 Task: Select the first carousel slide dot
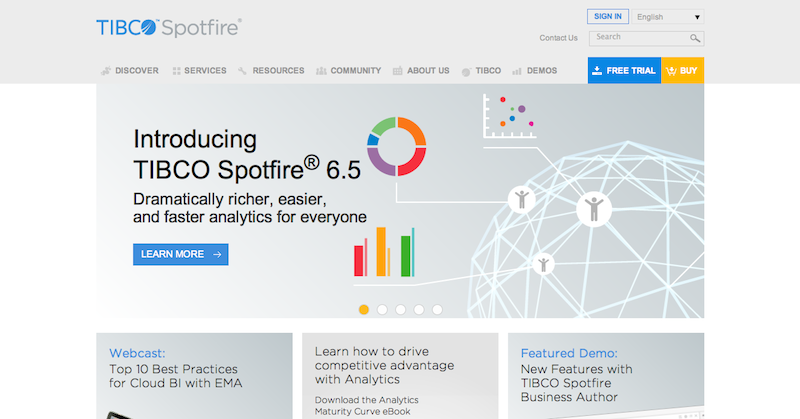[364, 309]
